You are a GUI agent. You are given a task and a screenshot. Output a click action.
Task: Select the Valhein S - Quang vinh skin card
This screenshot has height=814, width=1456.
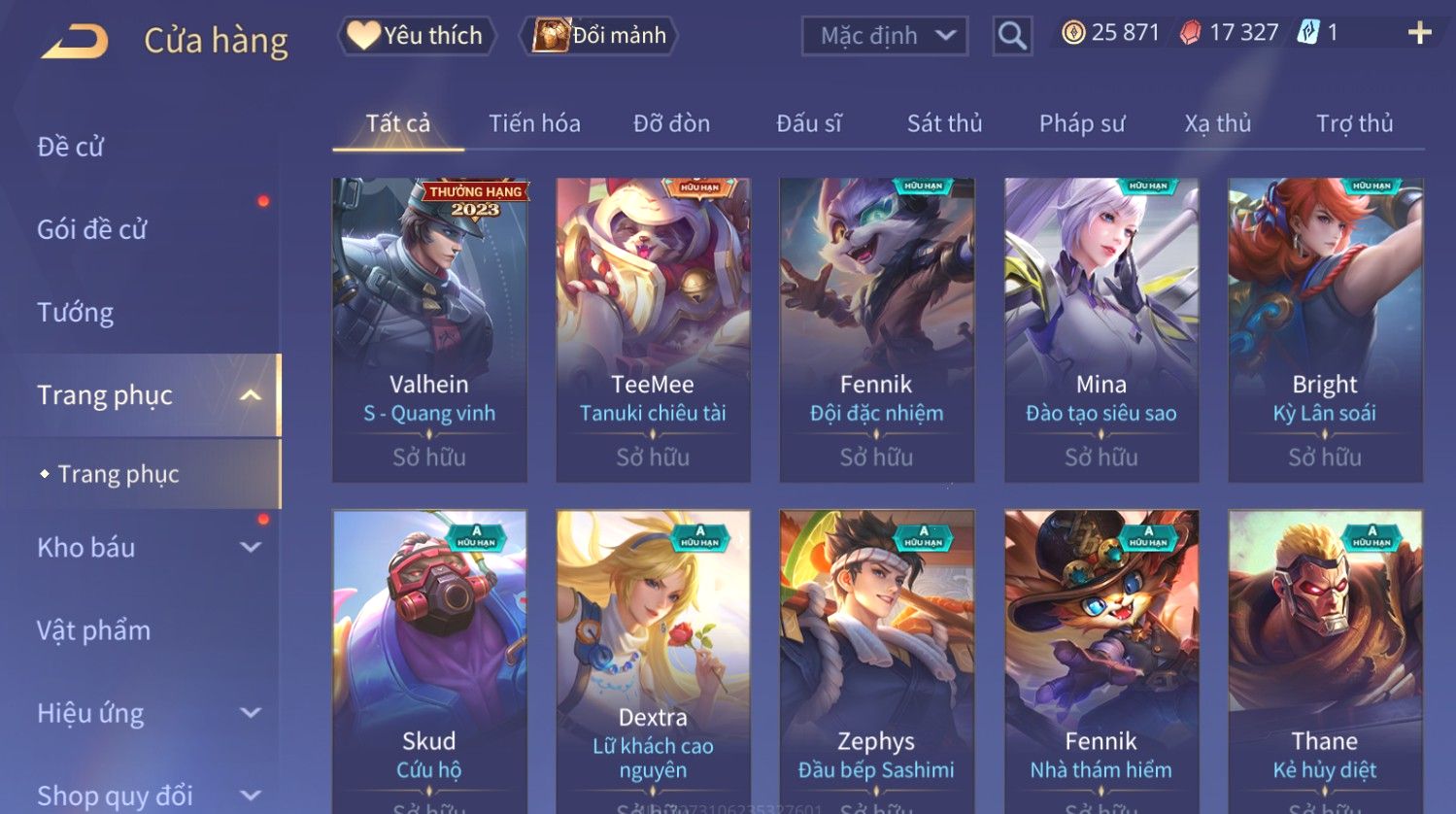pyautogui.click(x=429, y=330)
